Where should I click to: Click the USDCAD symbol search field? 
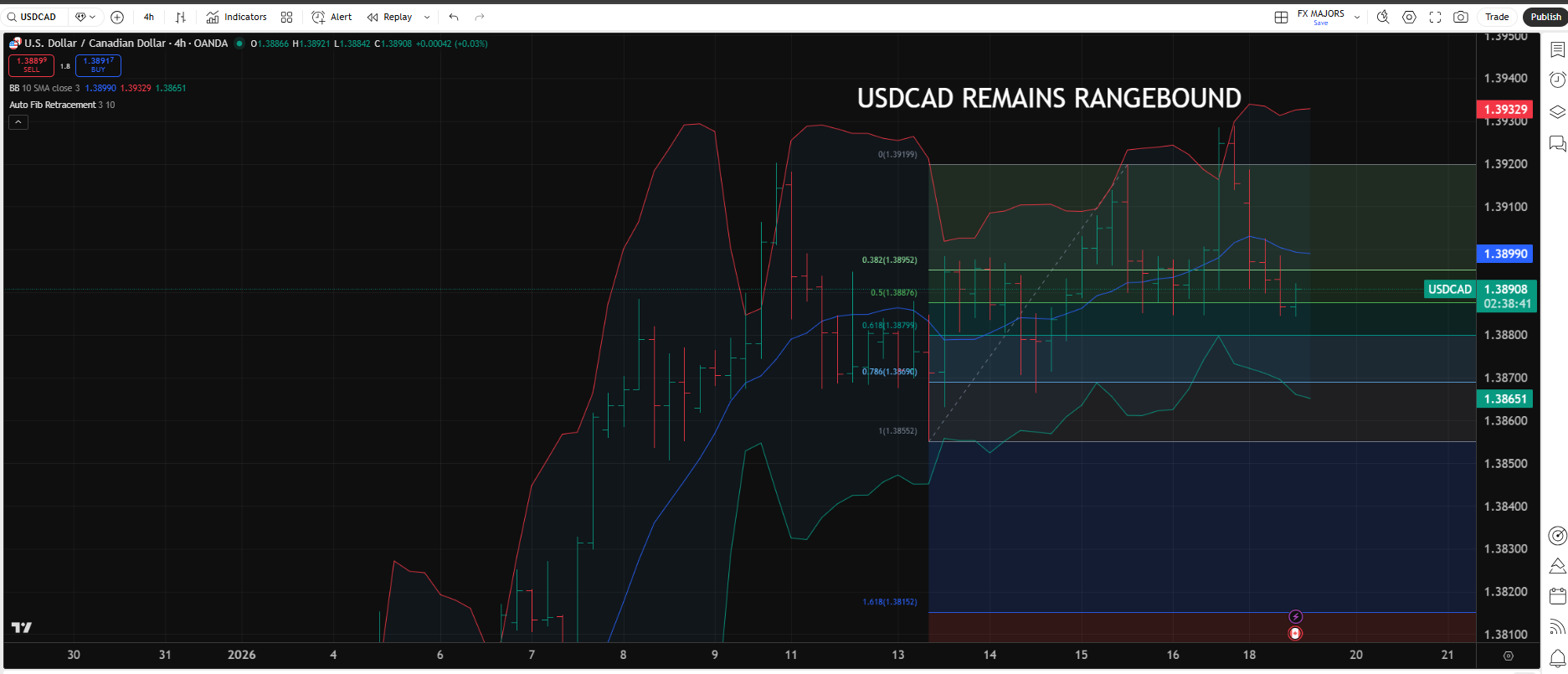39,17
